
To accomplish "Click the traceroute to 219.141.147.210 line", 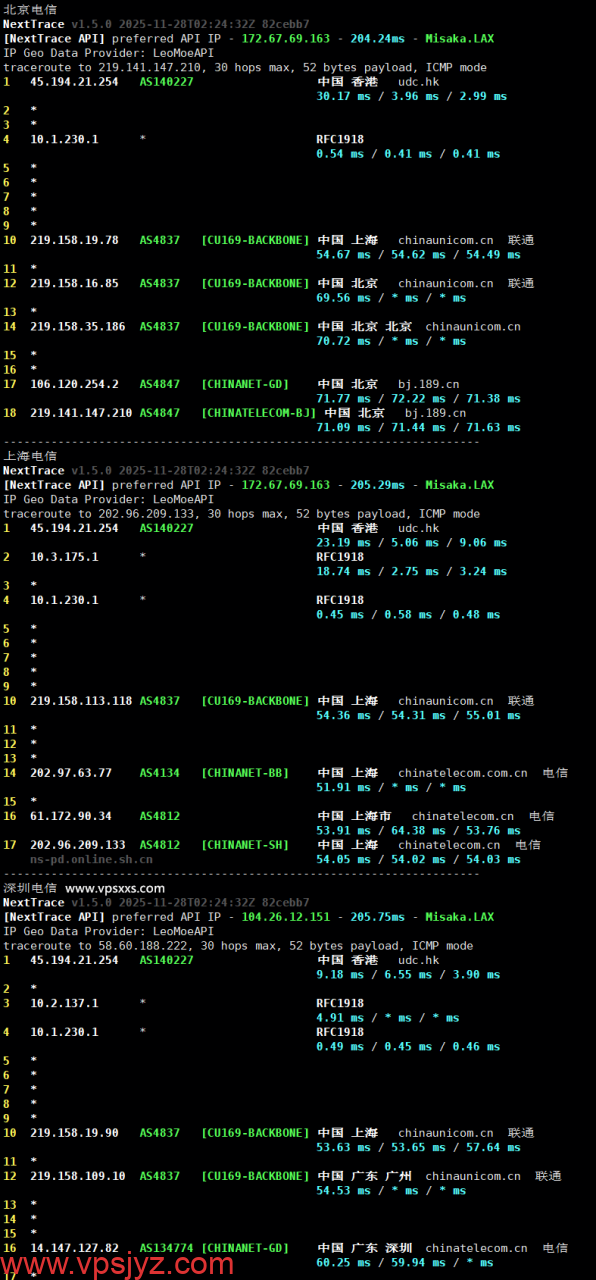I will pos(245,67).
